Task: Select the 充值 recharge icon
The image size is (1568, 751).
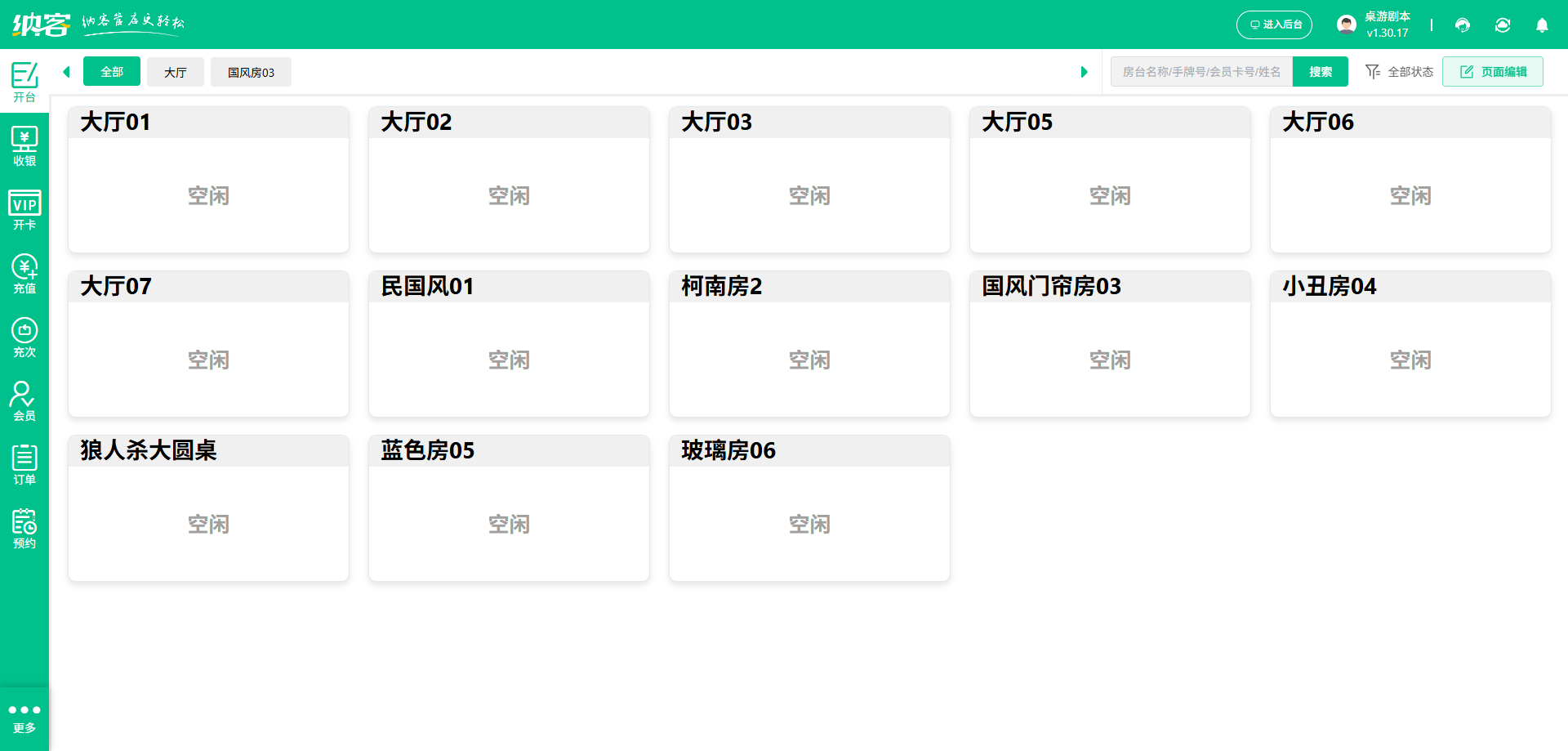Action: click(24, 273)
